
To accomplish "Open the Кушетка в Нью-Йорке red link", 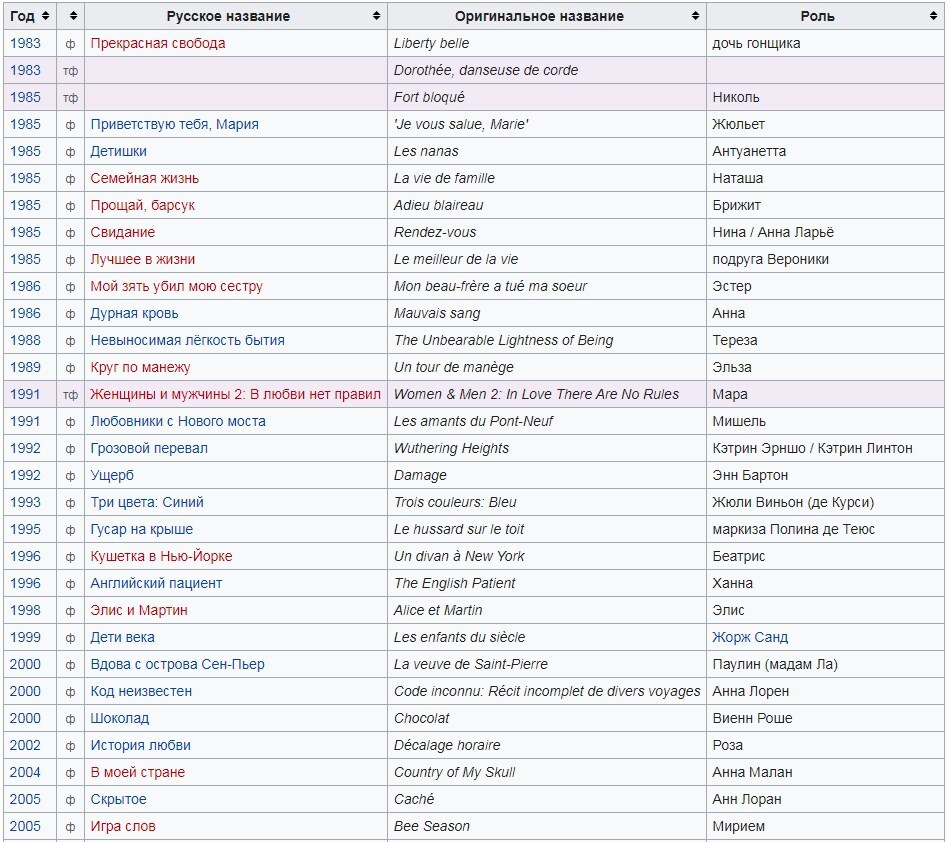I will [x=161, y=556].
